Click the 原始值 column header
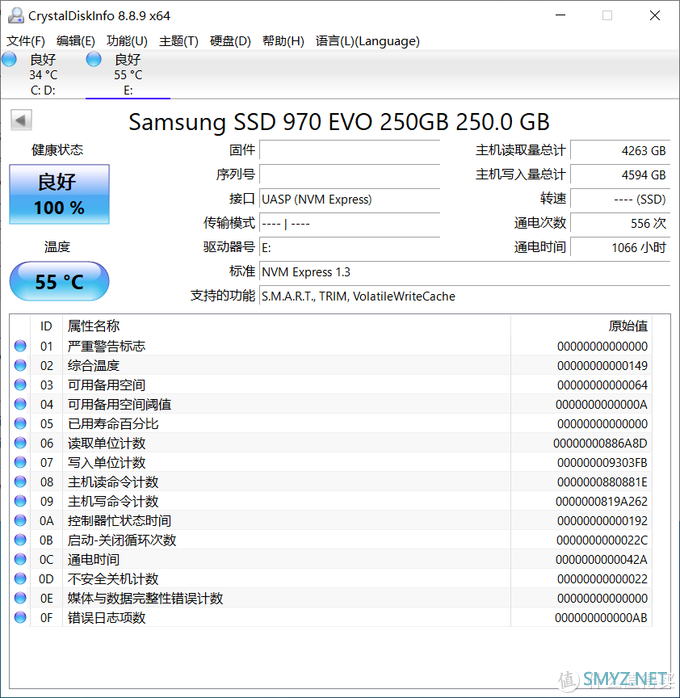680x698 pixels. [x=582, y=326]
